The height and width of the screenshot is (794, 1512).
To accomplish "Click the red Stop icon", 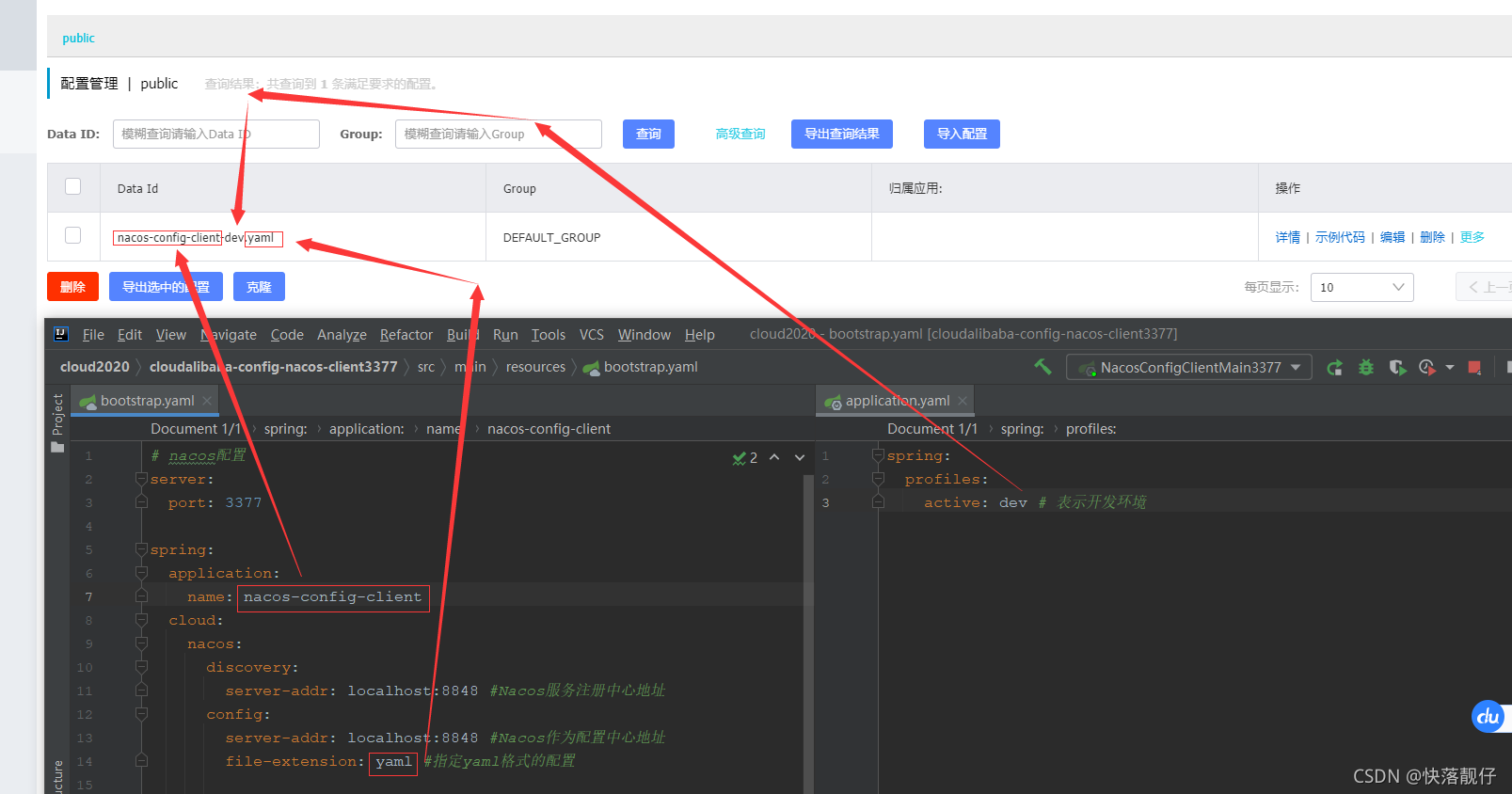I will coord(1474,367).
